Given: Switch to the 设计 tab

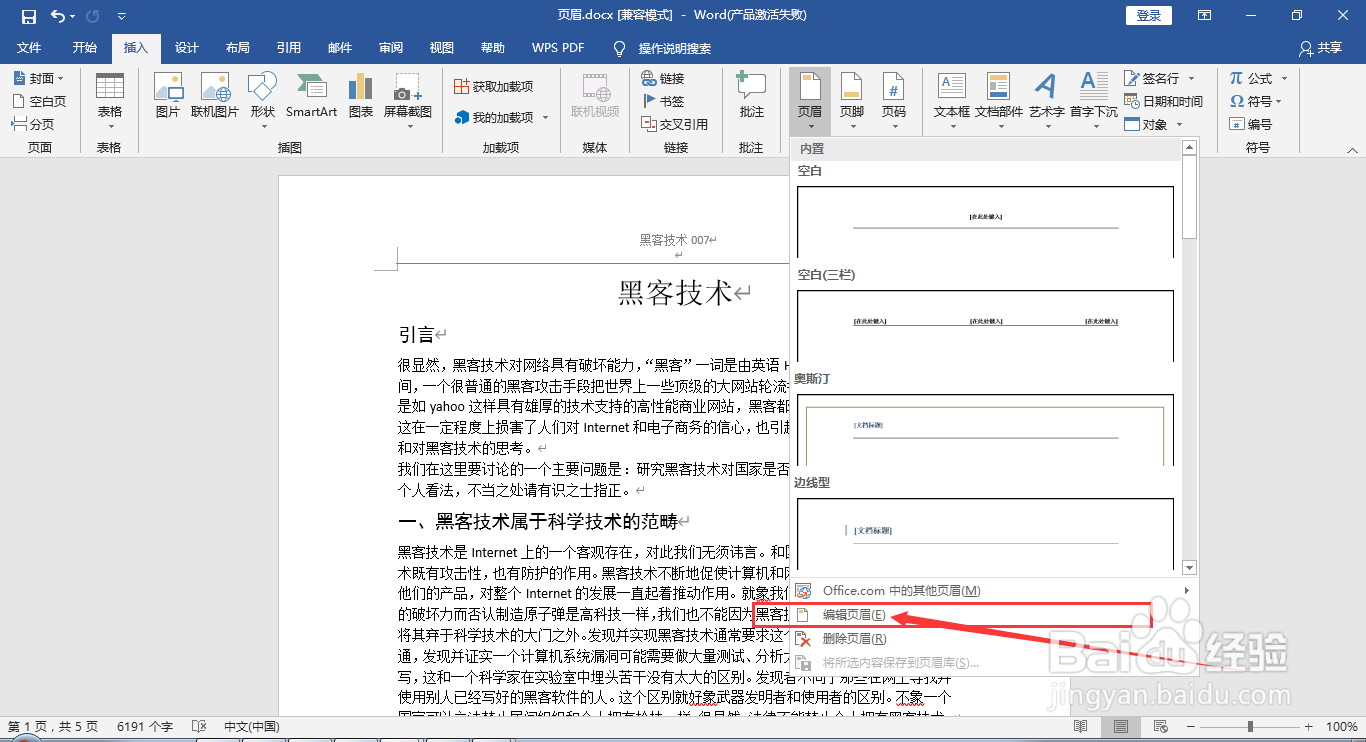Looking at the screenshot, I should pyautogui.click(x=187, y=48).
